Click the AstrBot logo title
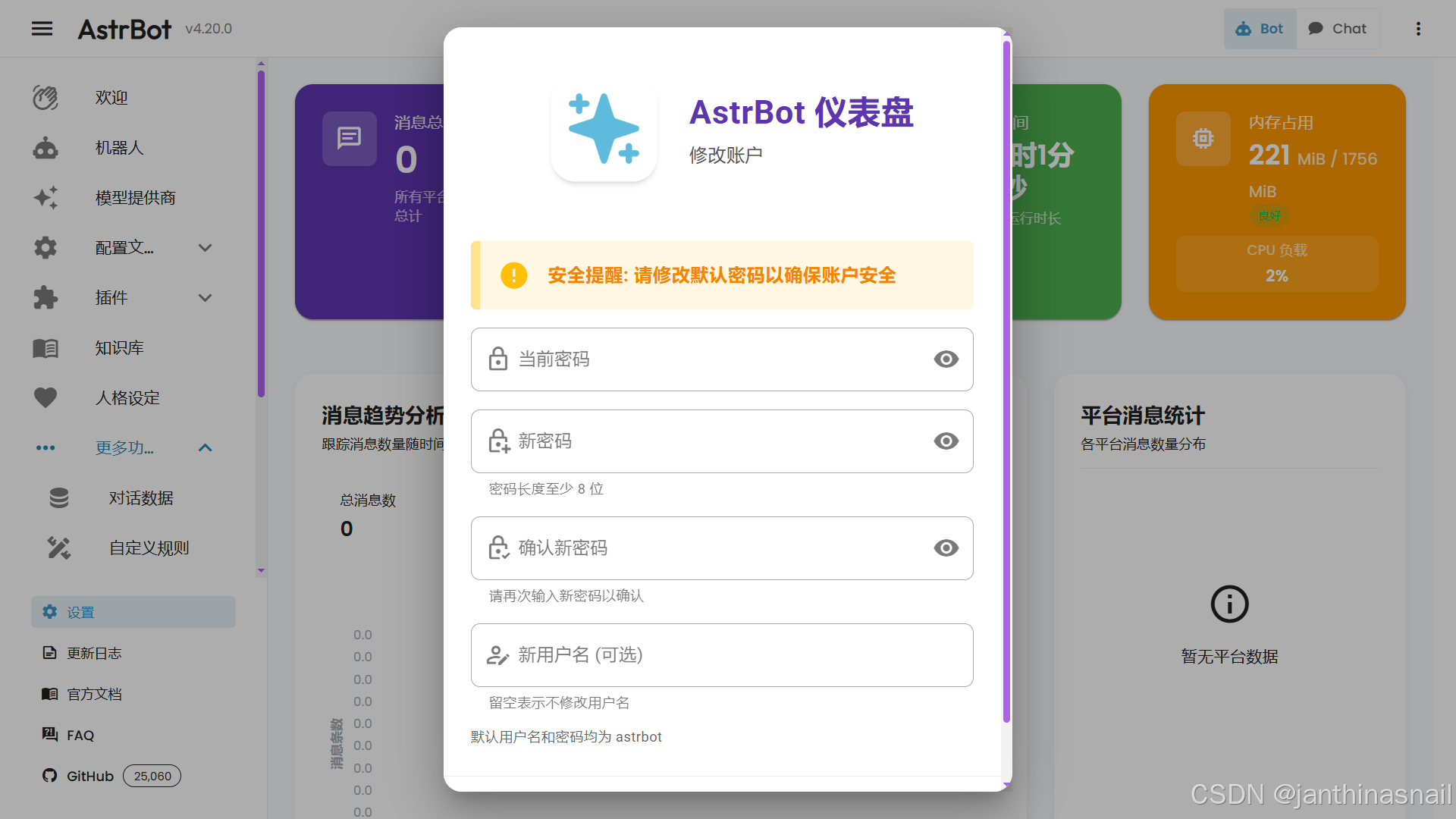Image resolution: width=1456 pixels, height=819 pixels. pos(125,29)
